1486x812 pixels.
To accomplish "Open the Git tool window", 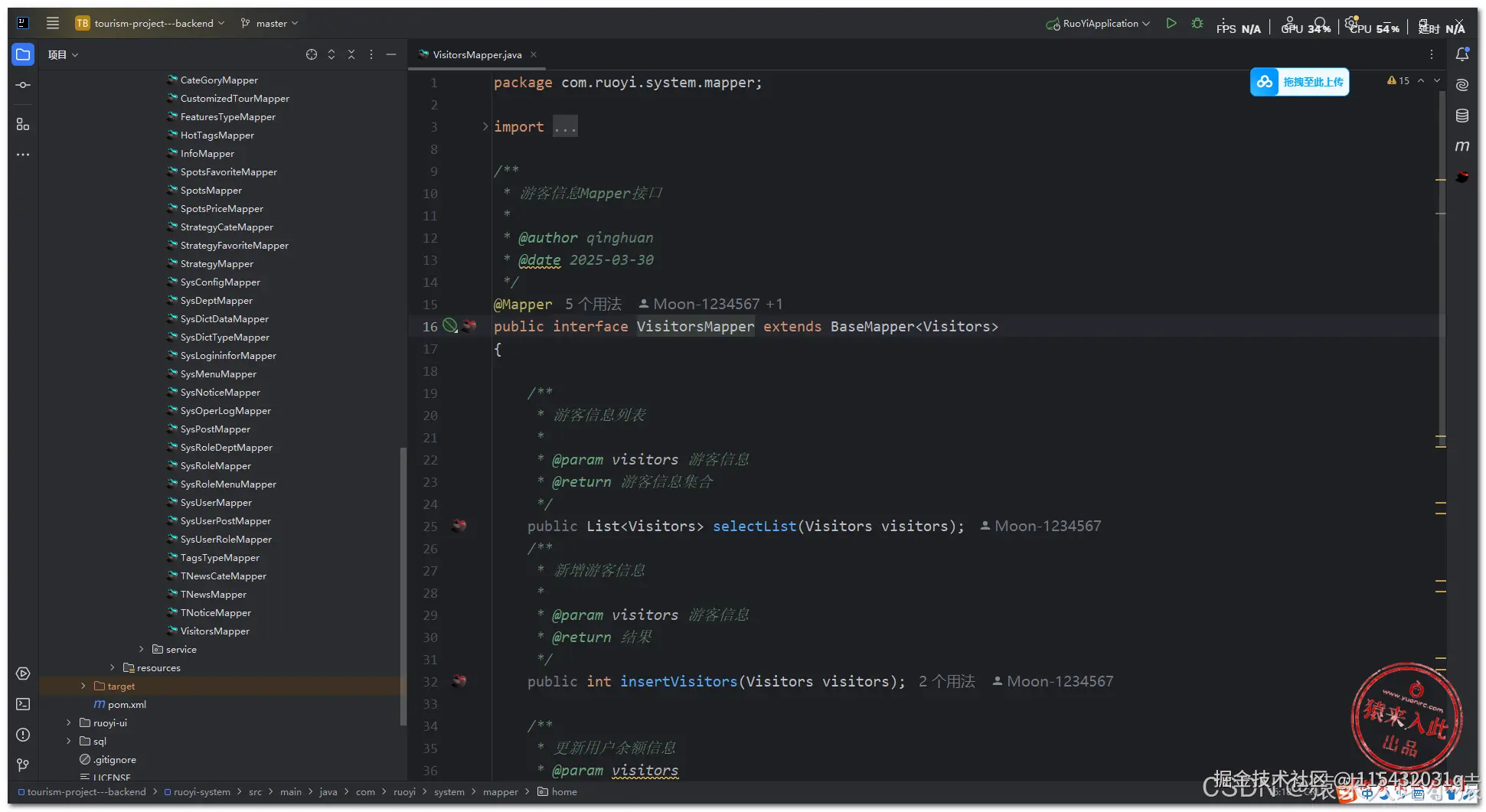I will (x=23, y=765).
